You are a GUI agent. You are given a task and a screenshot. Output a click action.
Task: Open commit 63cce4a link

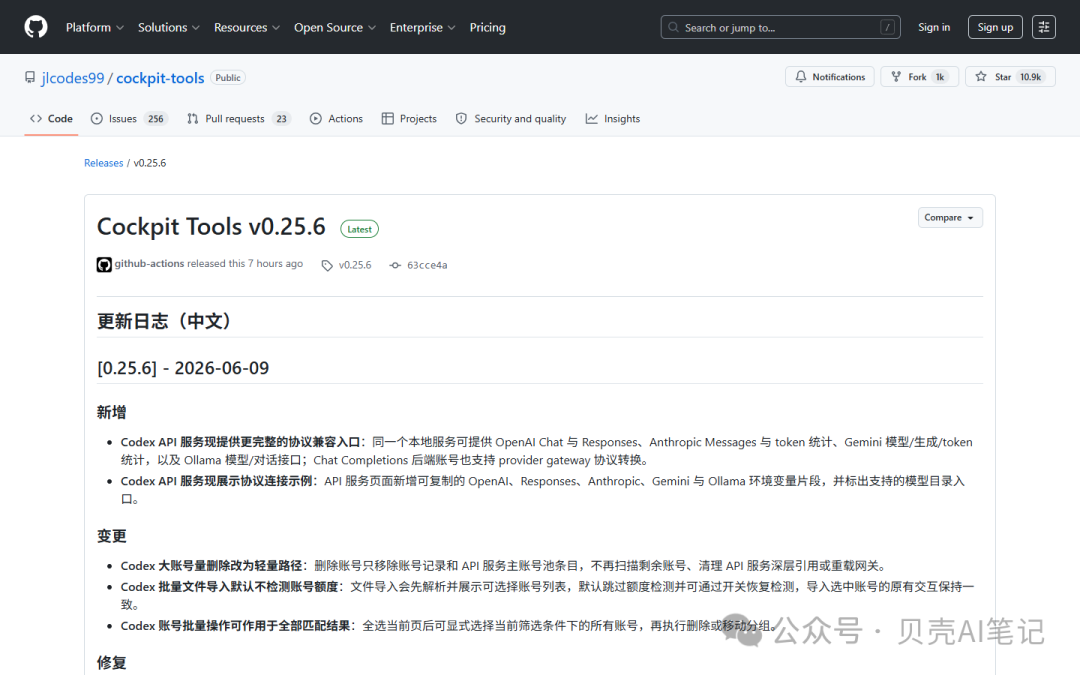427,265
